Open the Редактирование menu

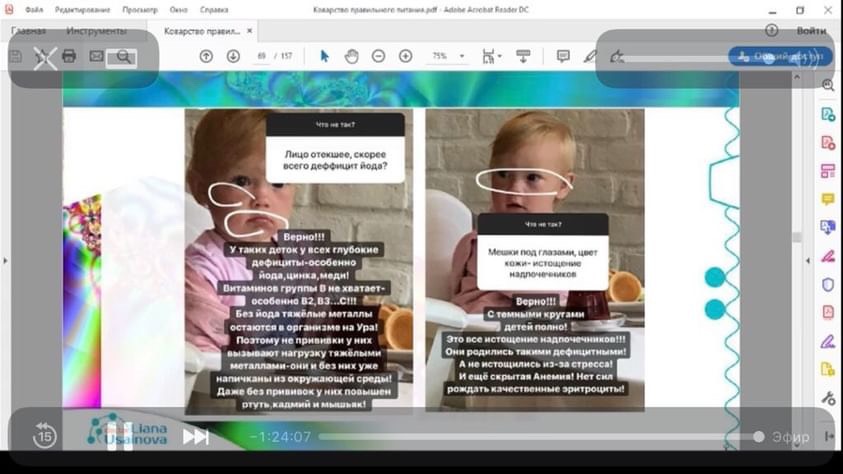point(82,10)
